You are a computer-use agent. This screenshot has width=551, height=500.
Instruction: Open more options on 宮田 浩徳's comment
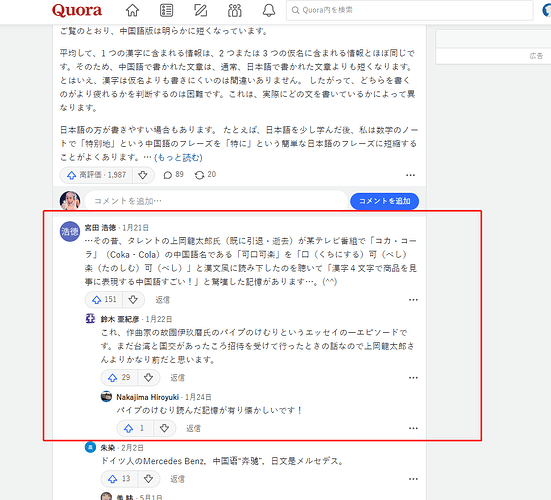(x=413, y=300)
